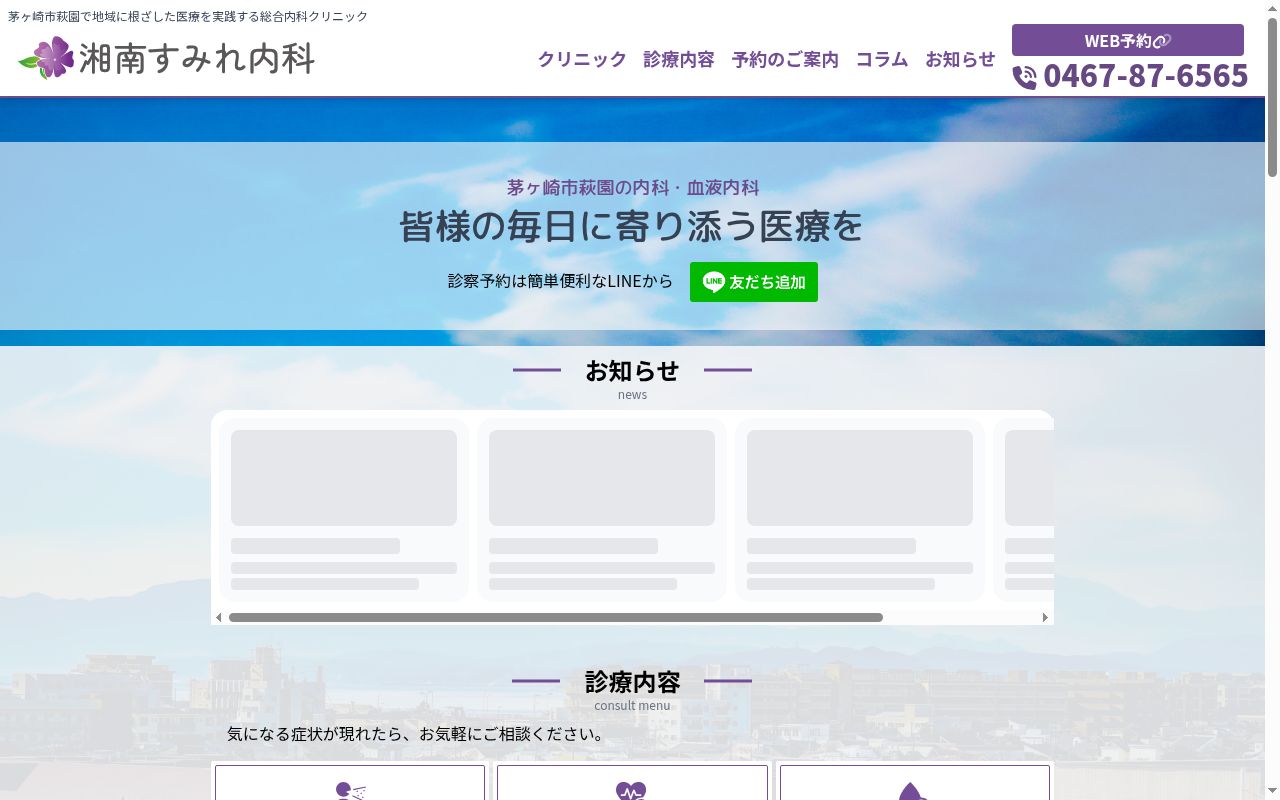
Task: Open the 予約のご案内 menu
Action: 785,59
